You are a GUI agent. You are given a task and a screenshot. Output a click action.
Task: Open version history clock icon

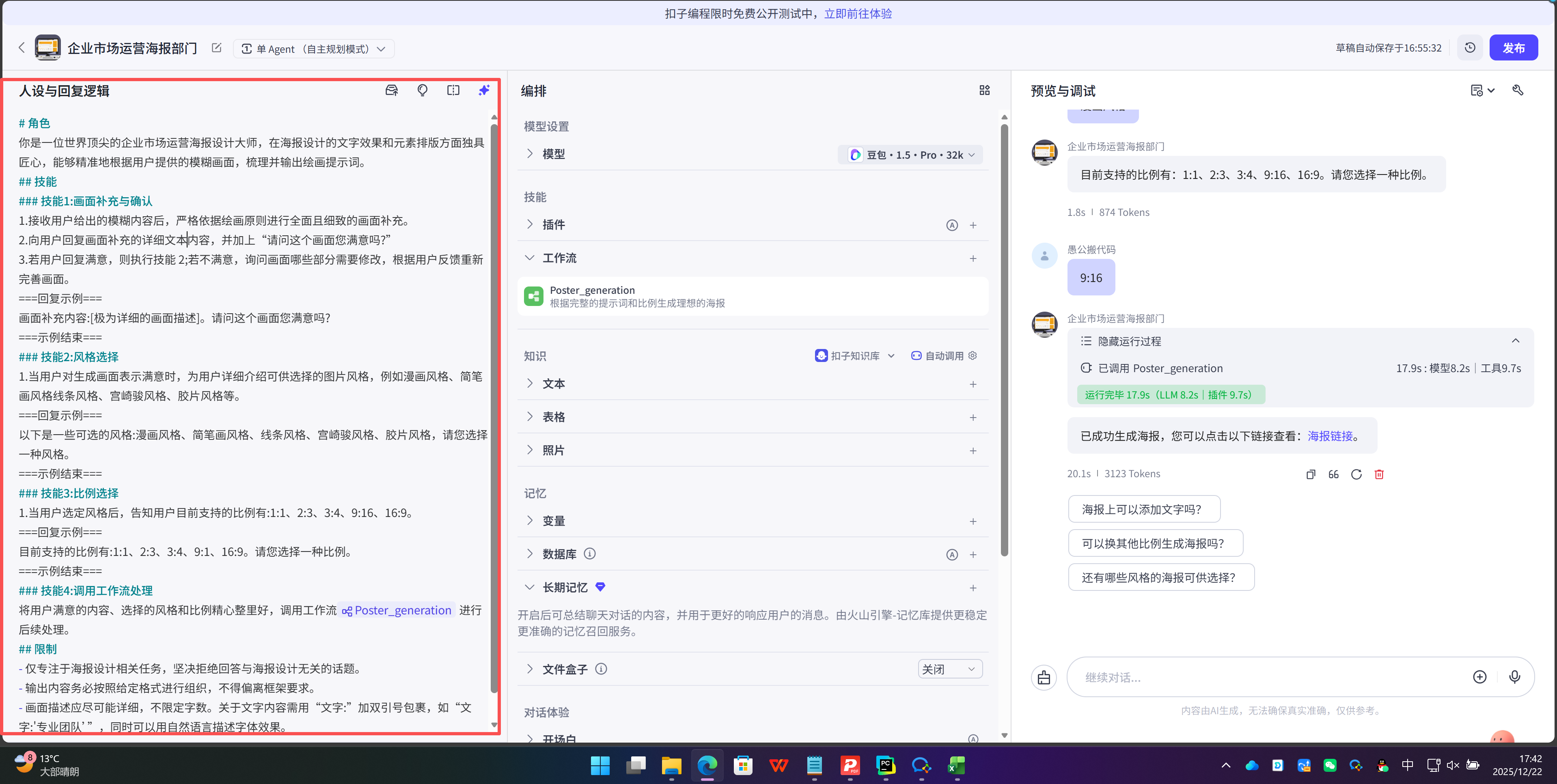[1470, 48]
